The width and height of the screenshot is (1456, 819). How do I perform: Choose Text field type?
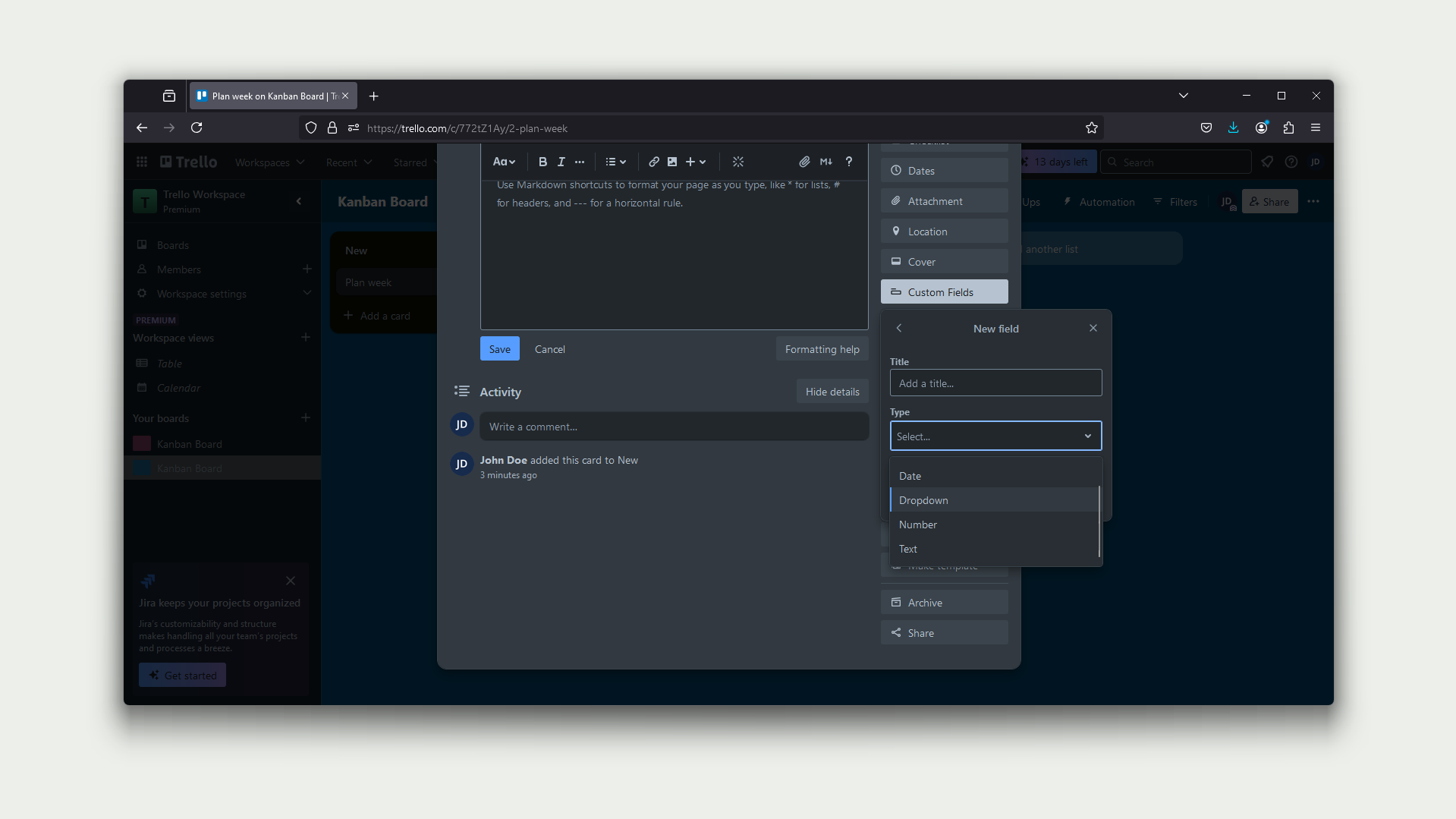click(994, 549)
